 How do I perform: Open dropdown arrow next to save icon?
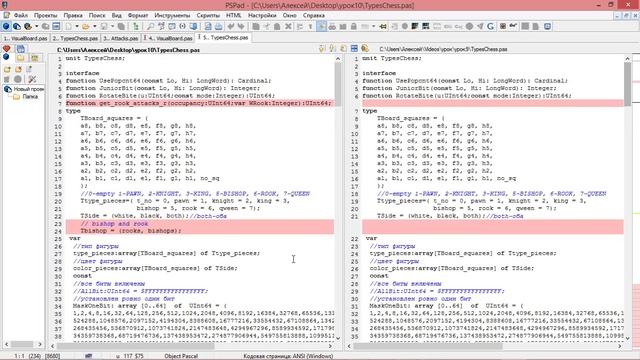click(x=113, y=27)
